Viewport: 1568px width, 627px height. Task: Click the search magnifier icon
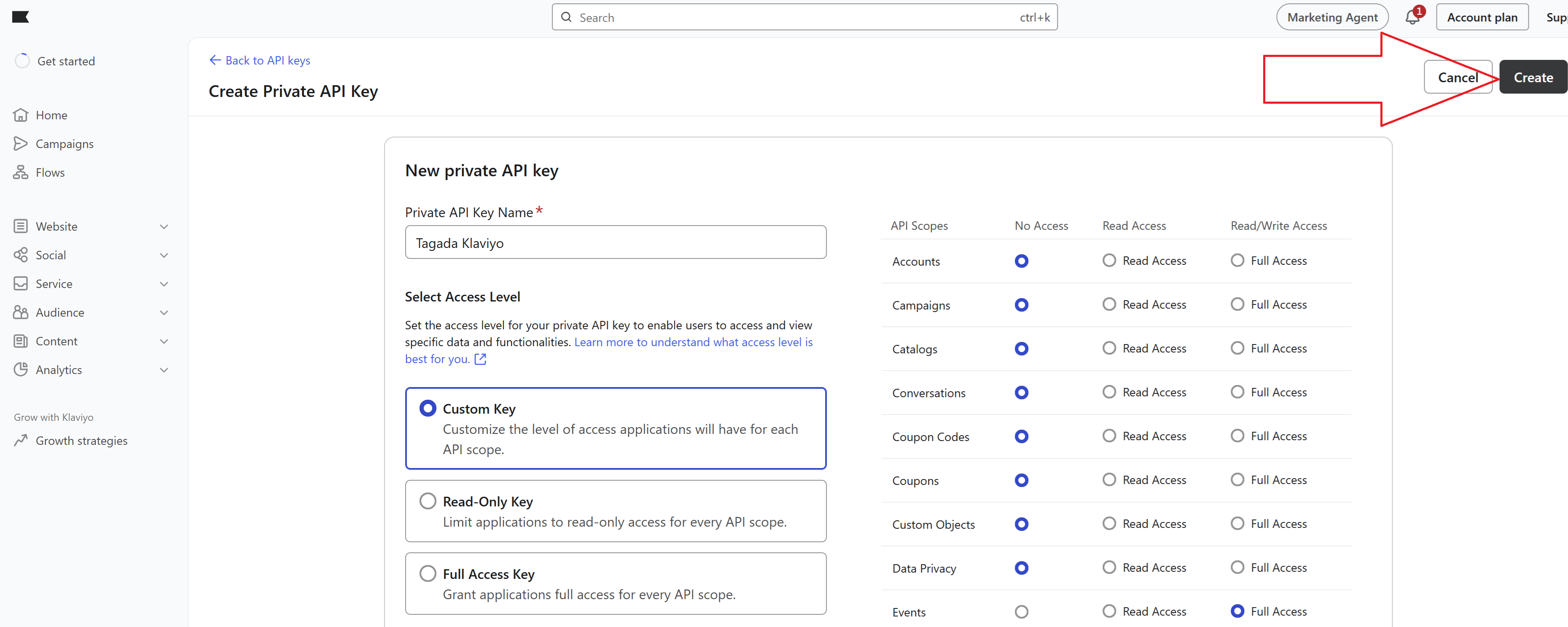pos(566,17)
